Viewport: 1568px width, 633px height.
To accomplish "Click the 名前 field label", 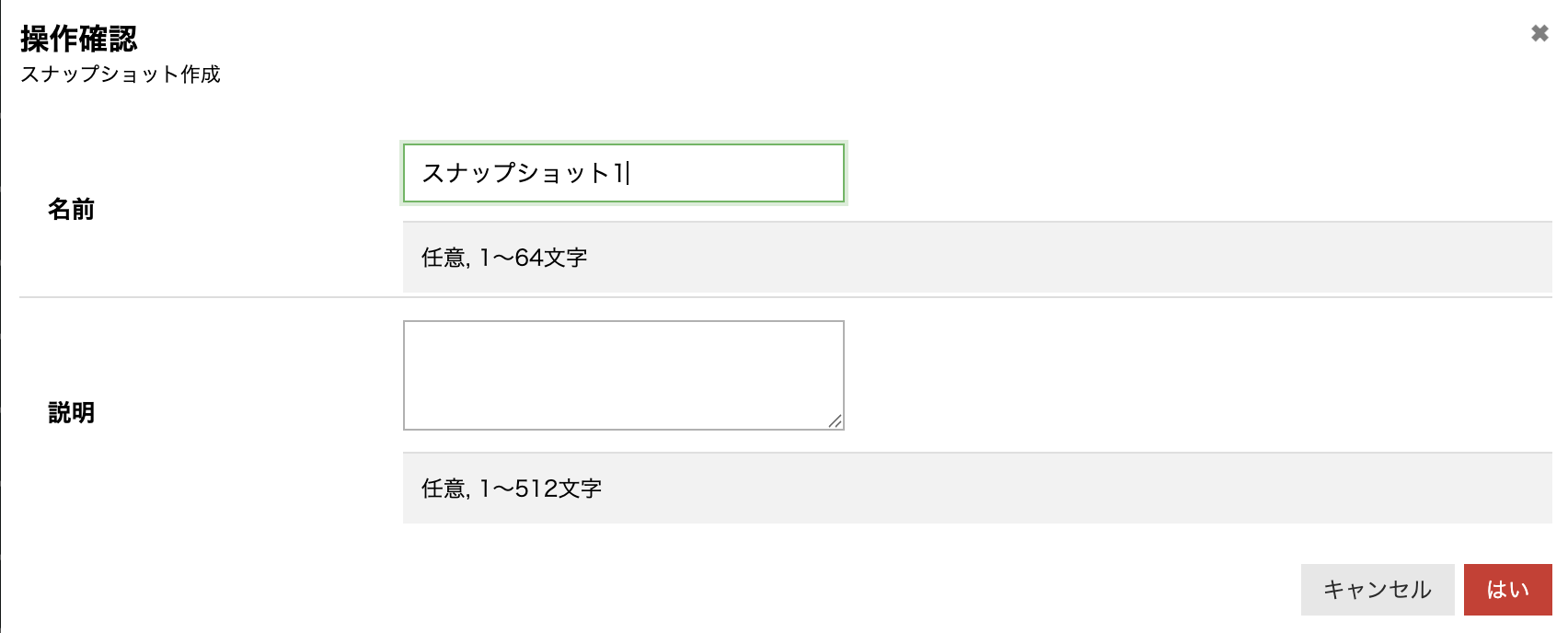I will (x=71, y=210).
